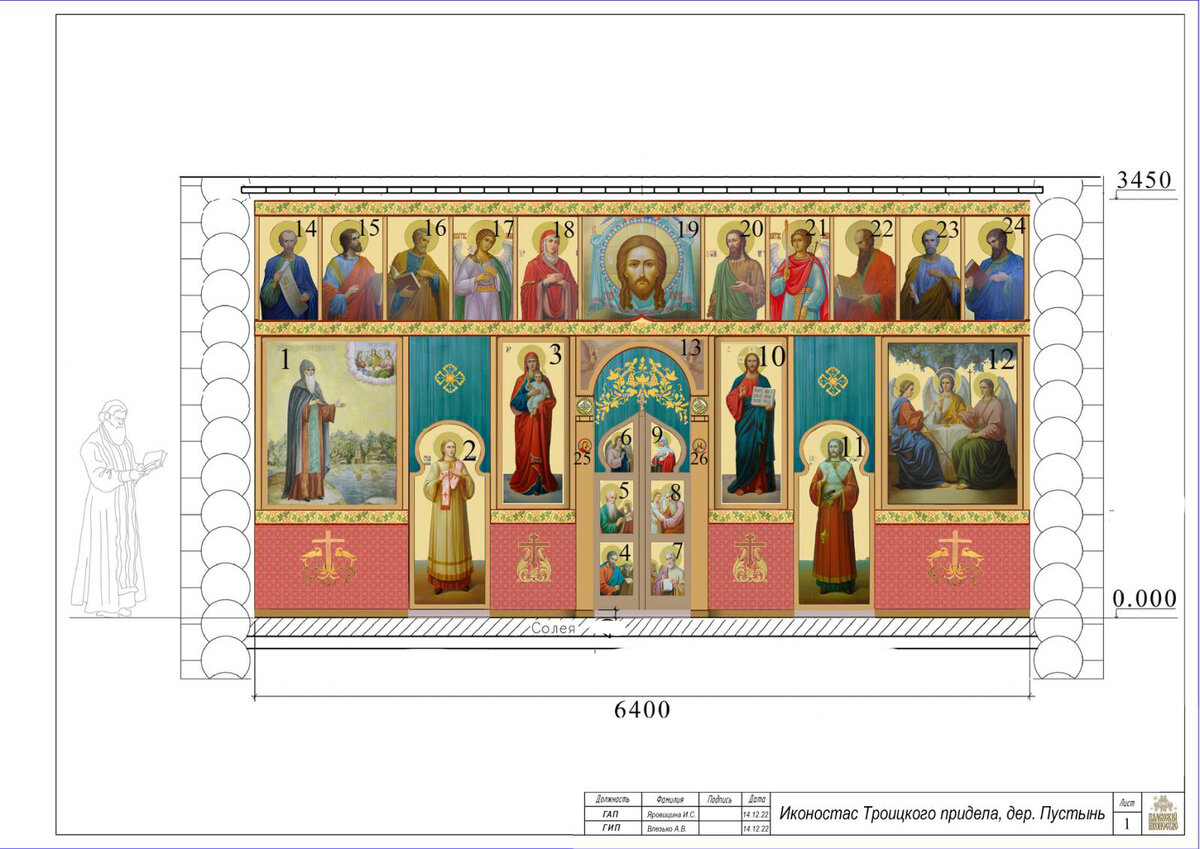Select the arched deacon door icon numbered 2
This screenshot has width=1200, height=849.
[x=450, y=514]
